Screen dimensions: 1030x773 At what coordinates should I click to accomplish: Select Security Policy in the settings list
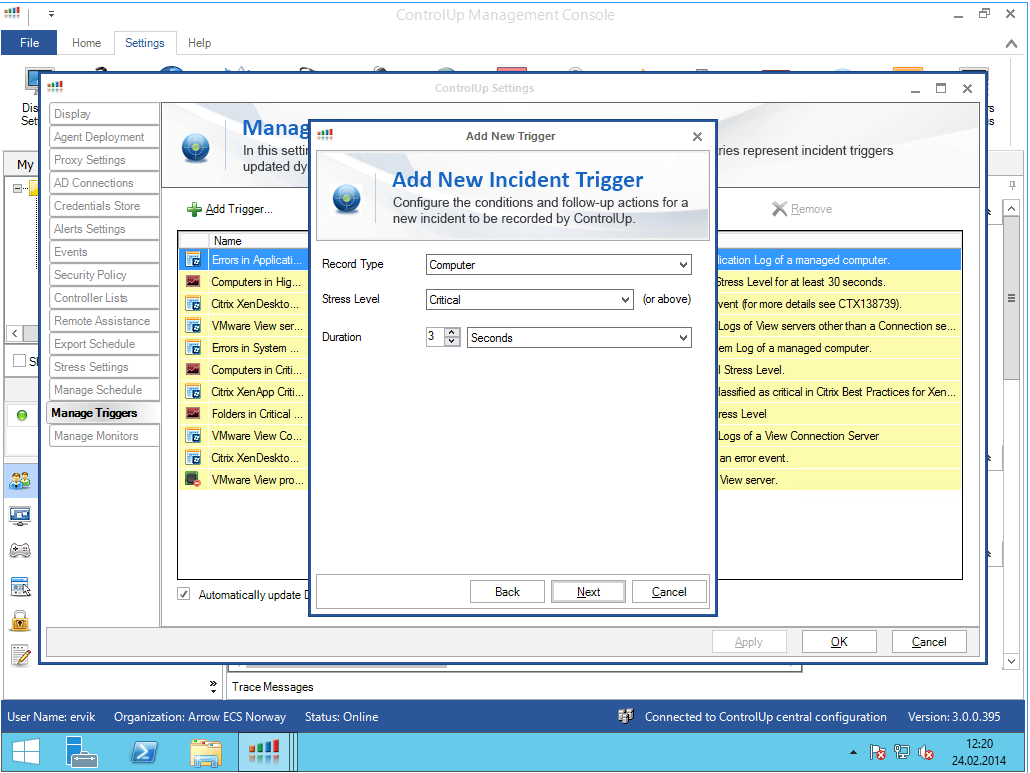(104, 275)
